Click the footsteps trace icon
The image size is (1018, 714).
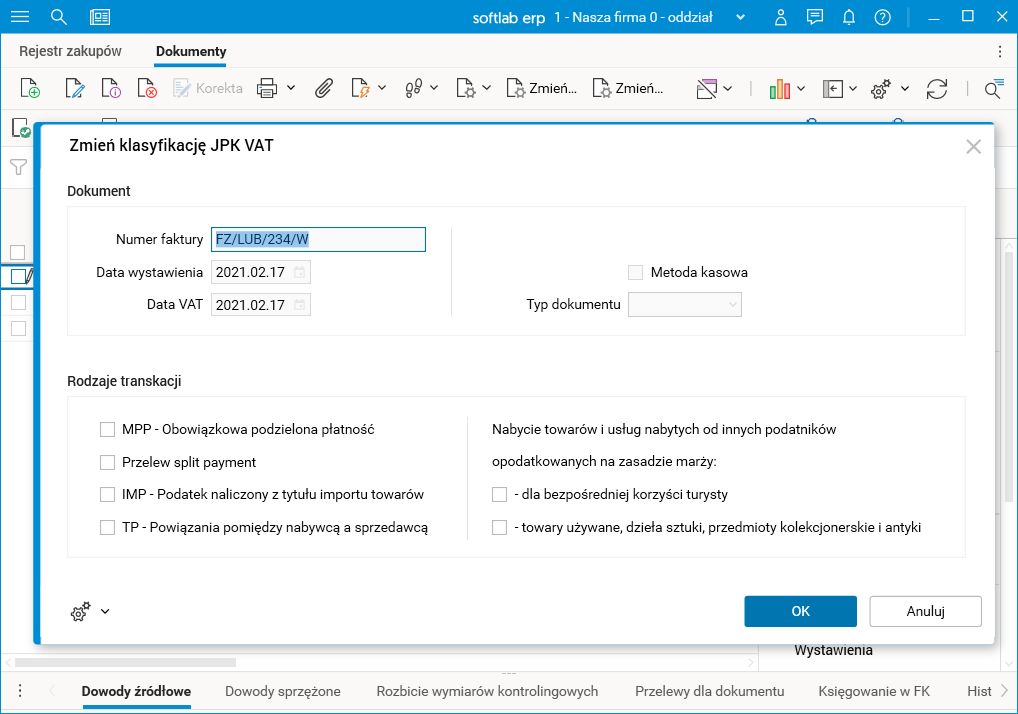(x=414, y=88)
